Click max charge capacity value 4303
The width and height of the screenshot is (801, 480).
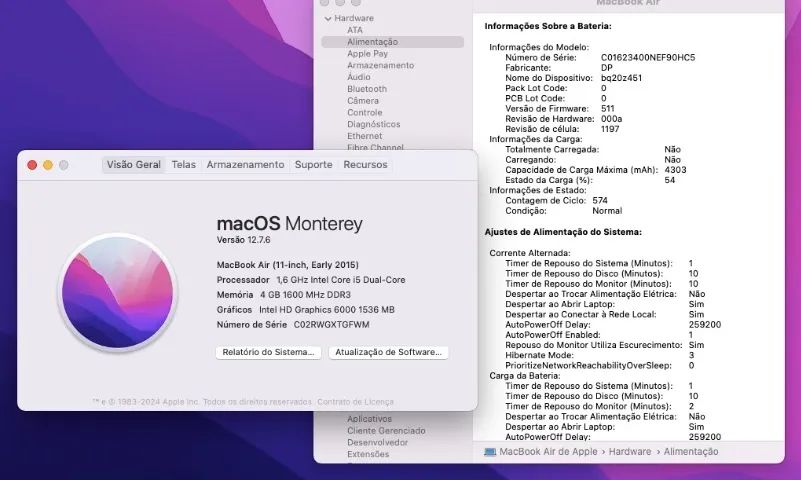click(675, 170)
